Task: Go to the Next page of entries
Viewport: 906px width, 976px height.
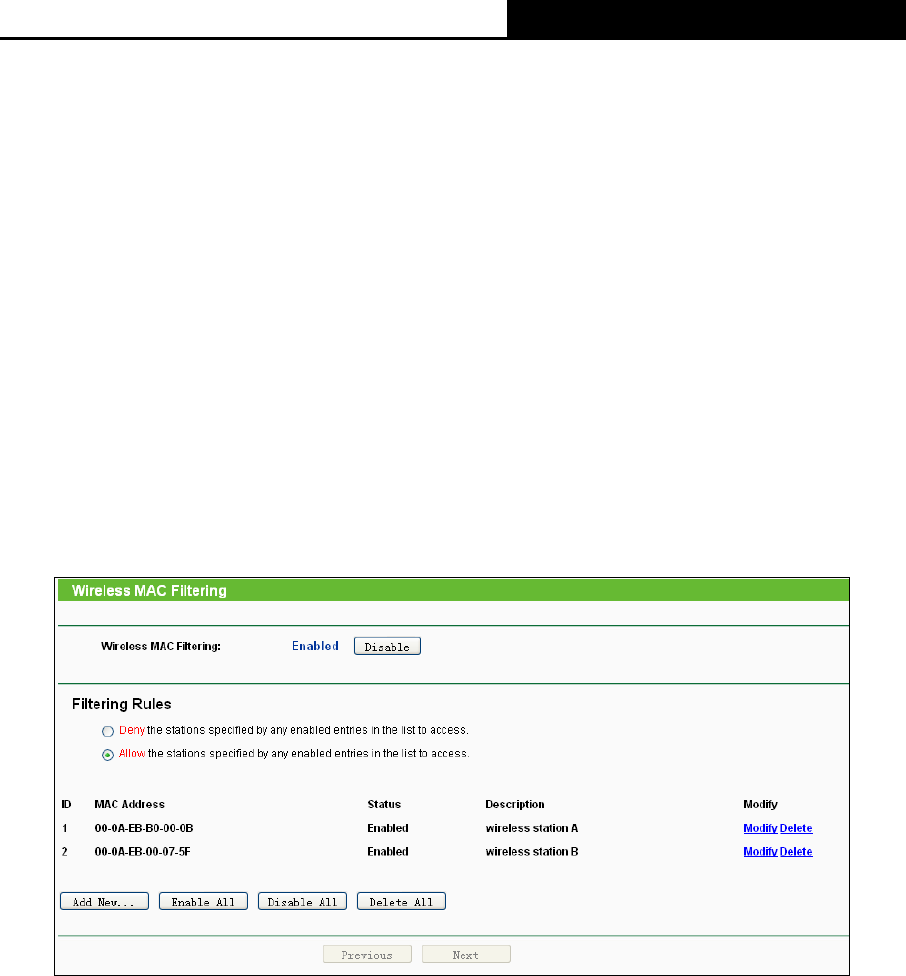Action: pos(466,954)
